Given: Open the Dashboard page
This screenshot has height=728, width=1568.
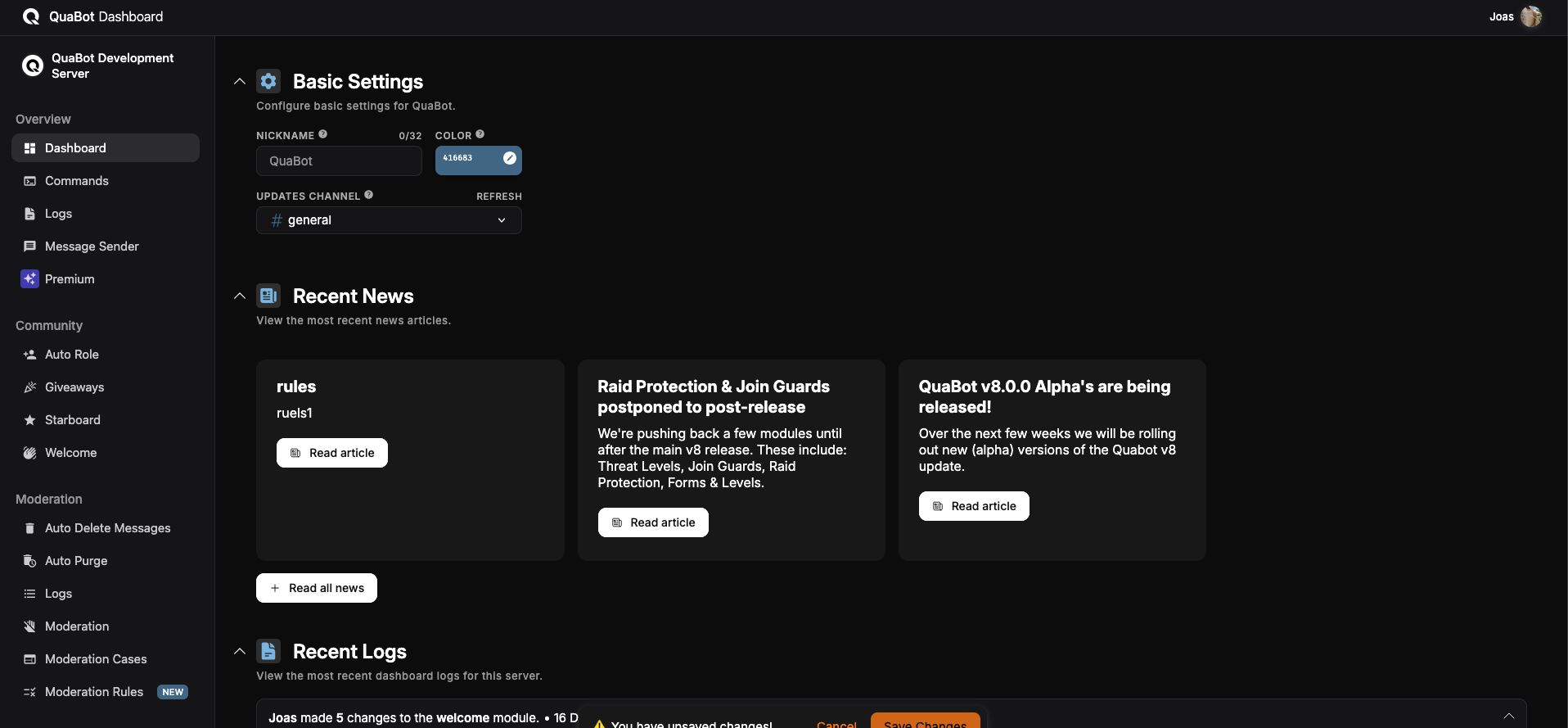Looking at the screenshot, I should pos(106,148).
